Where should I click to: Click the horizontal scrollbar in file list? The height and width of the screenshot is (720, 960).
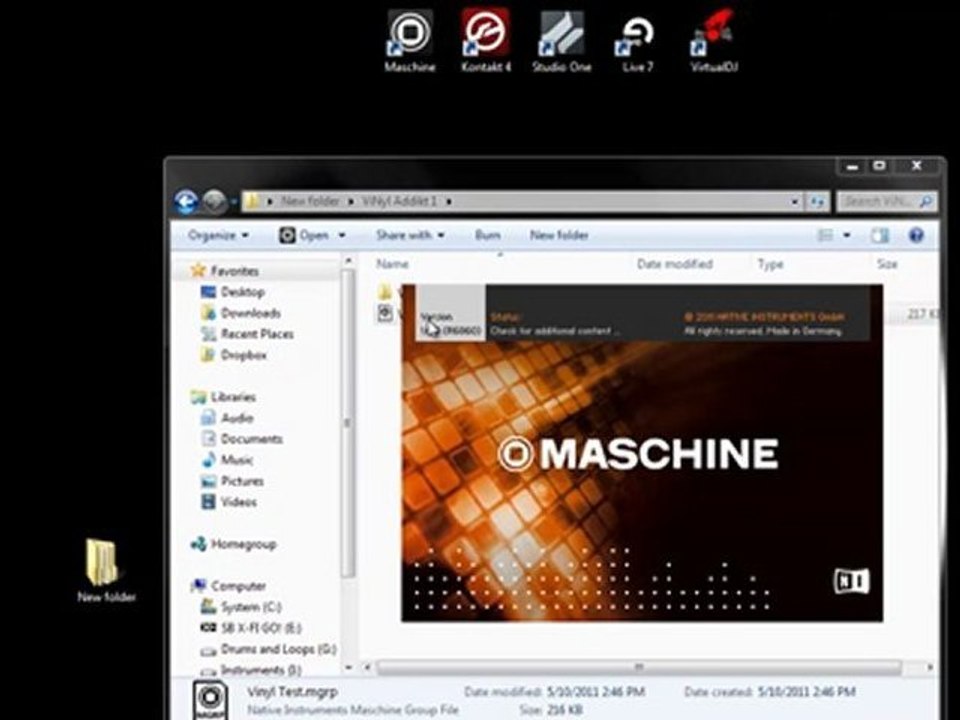[x=640, y=667]
